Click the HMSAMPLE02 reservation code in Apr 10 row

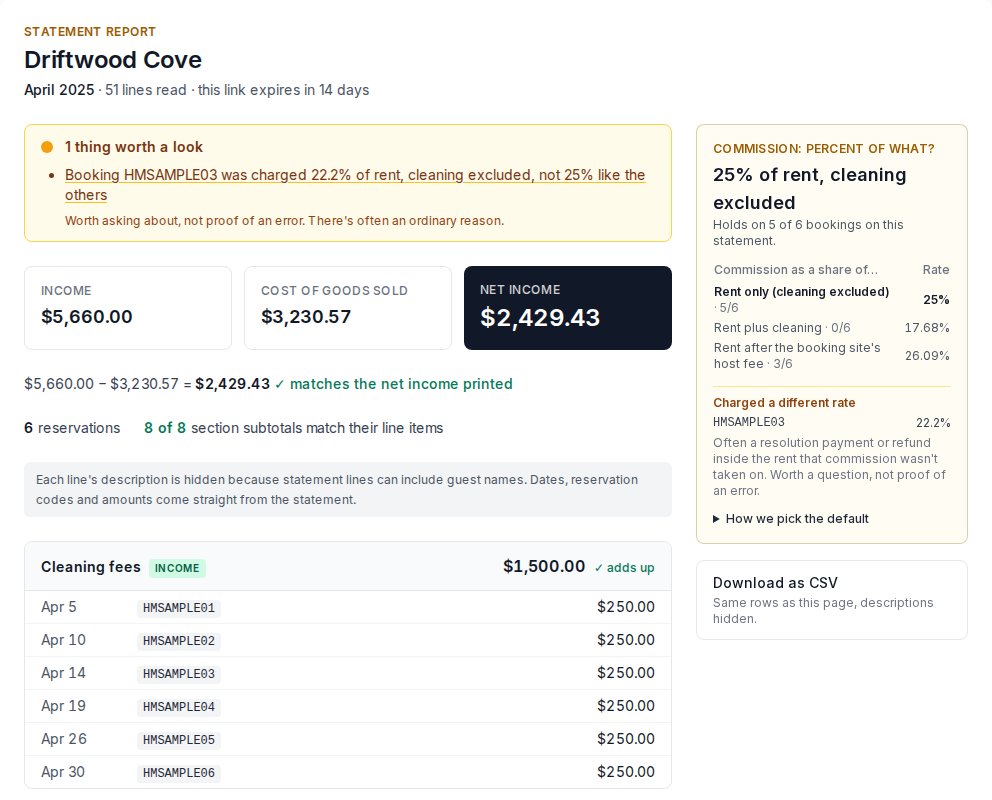click(178, 641)
